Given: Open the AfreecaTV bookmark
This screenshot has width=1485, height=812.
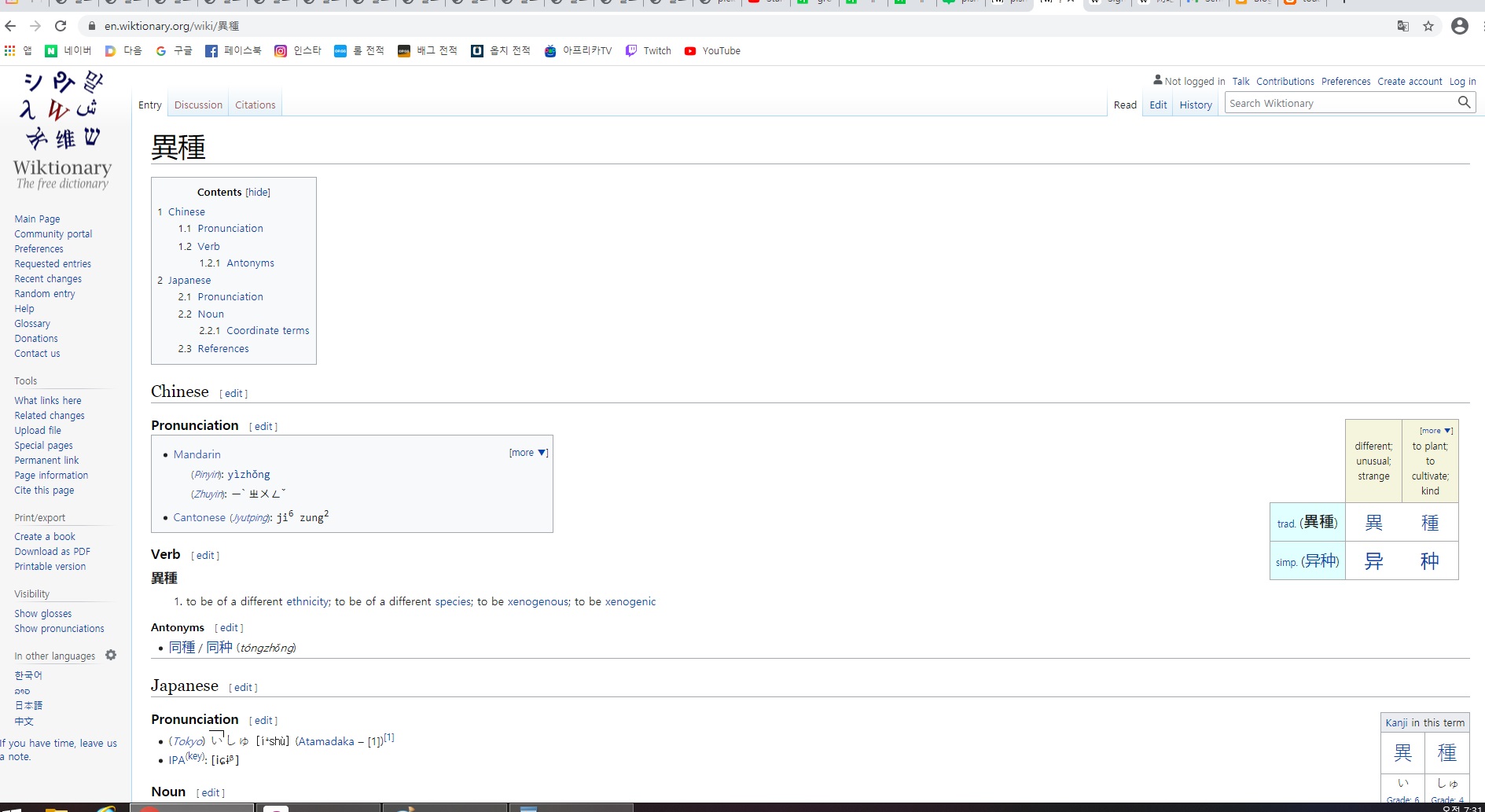Looking at the screenshot, I should pyautogui.click(x=578, y=50).
